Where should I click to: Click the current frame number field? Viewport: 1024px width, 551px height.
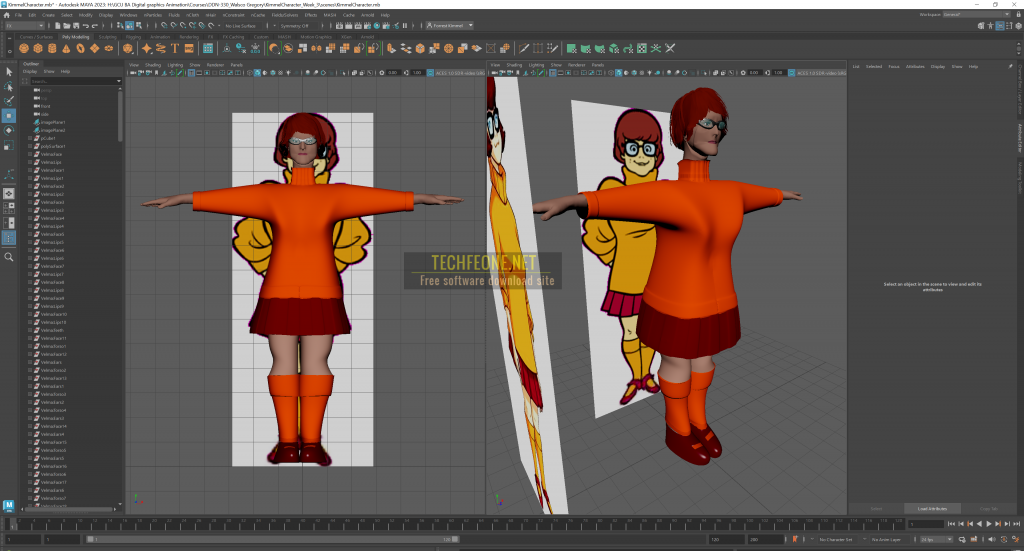click(x=924, y=524)
